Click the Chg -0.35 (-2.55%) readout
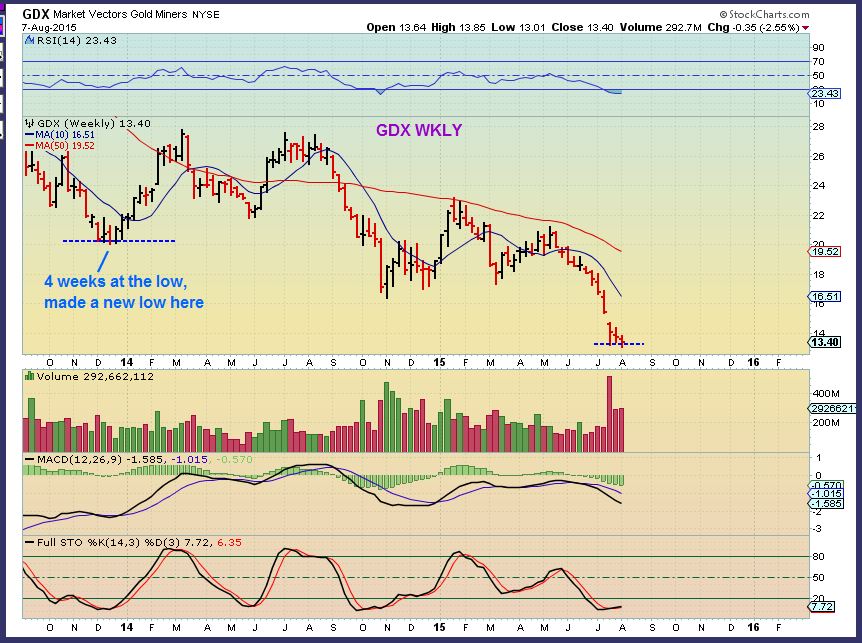 tap(753, 27)
